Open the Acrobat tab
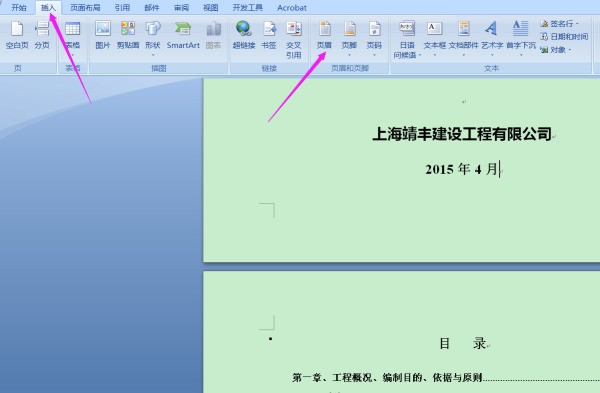The height and width of the screenshot is (393, 600). (292, 8)
